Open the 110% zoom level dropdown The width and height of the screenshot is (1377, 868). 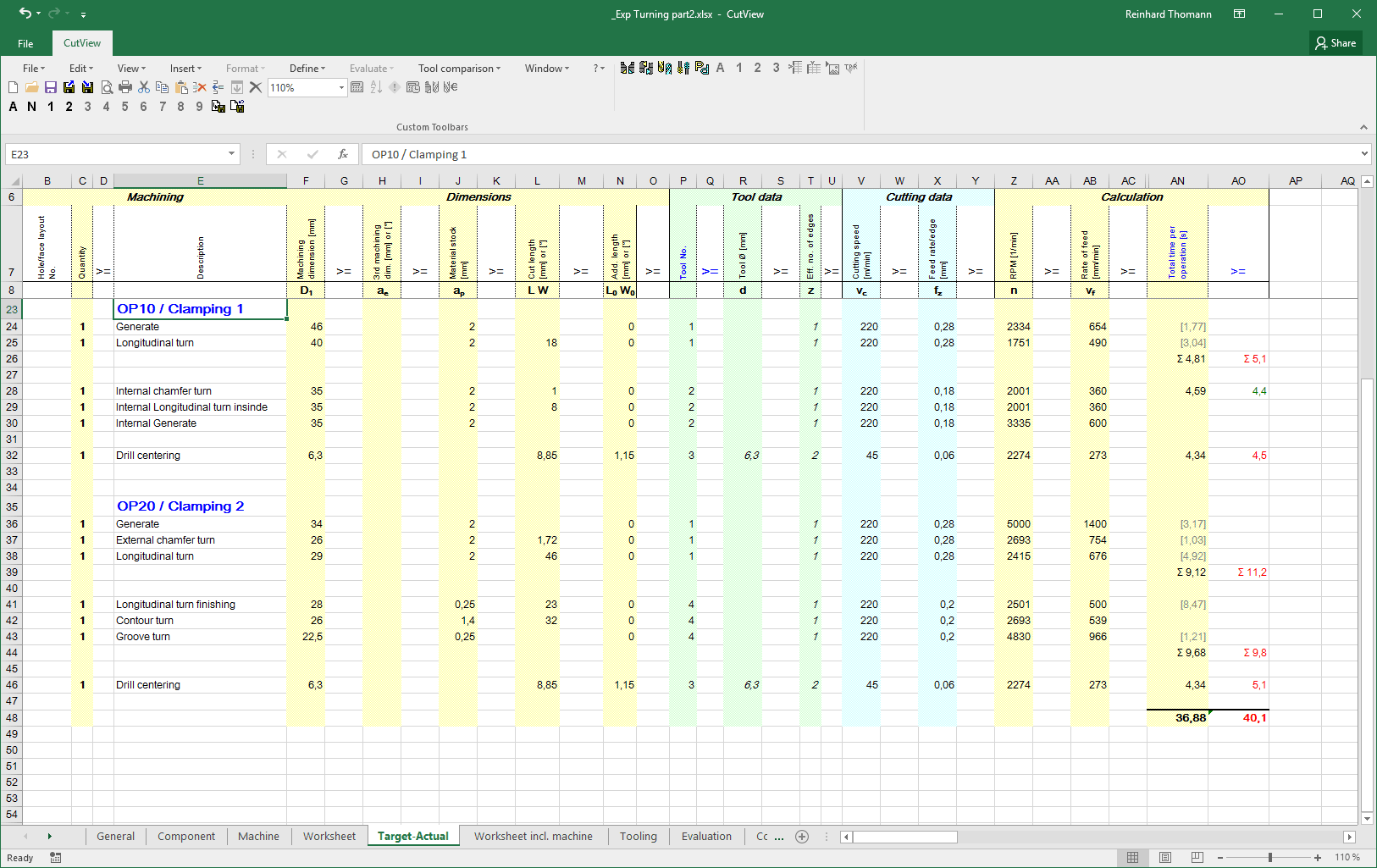click(341, 88)
